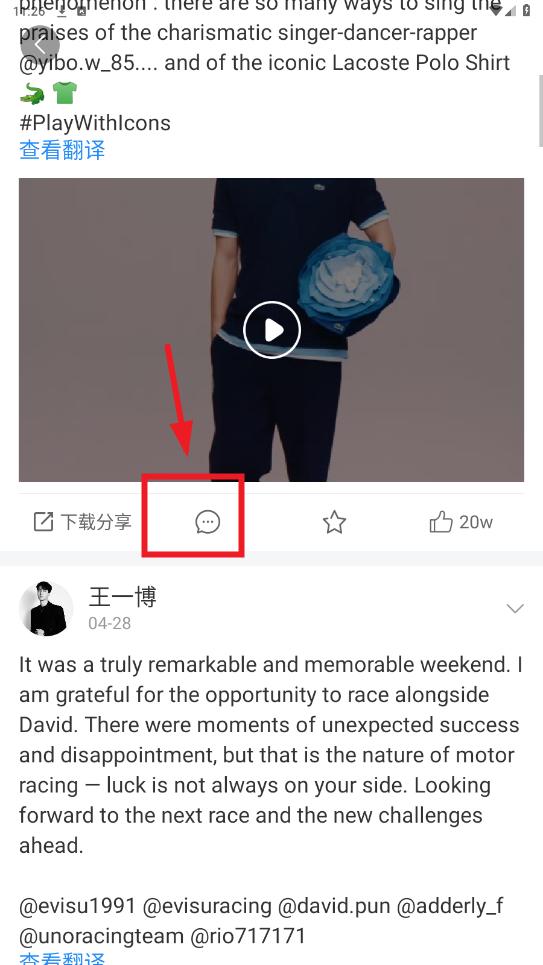Image resolution: width=543 pixels, height=965 pixels.
Task: Open the @evisu1991 mention
Action: pyautogui.click(x=78, y=905)
